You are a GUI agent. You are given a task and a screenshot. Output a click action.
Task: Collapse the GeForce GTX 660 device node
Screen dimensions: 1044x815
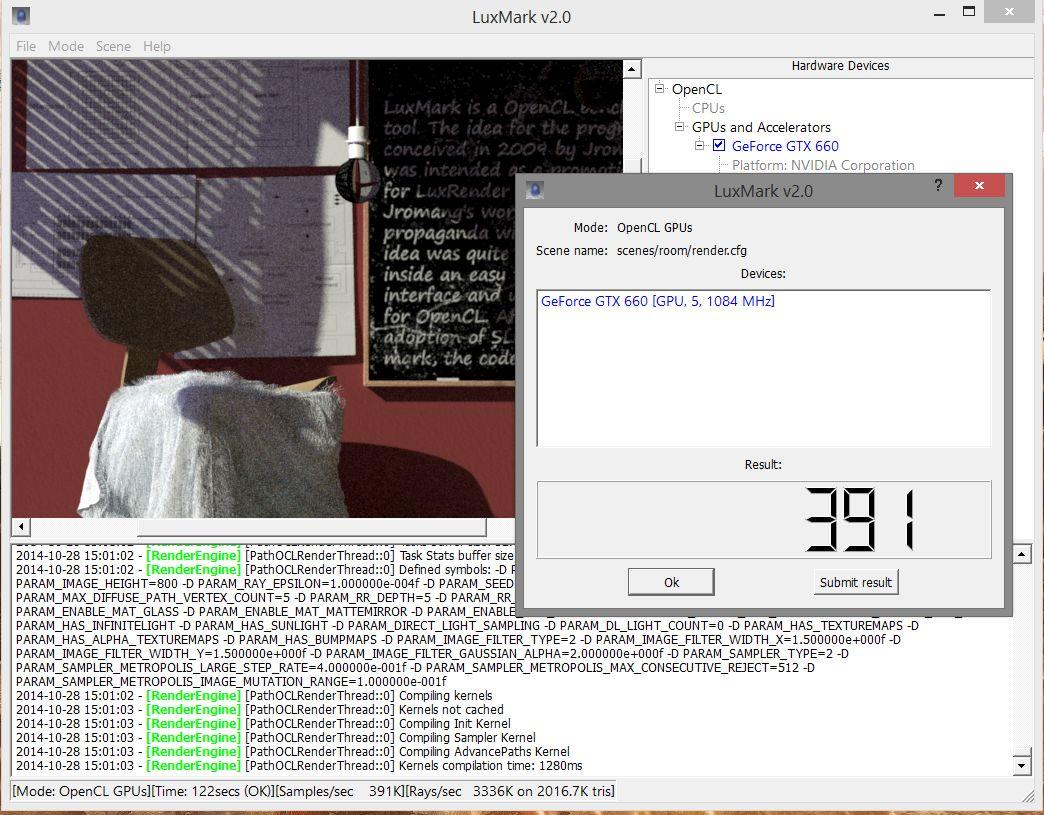699,144
